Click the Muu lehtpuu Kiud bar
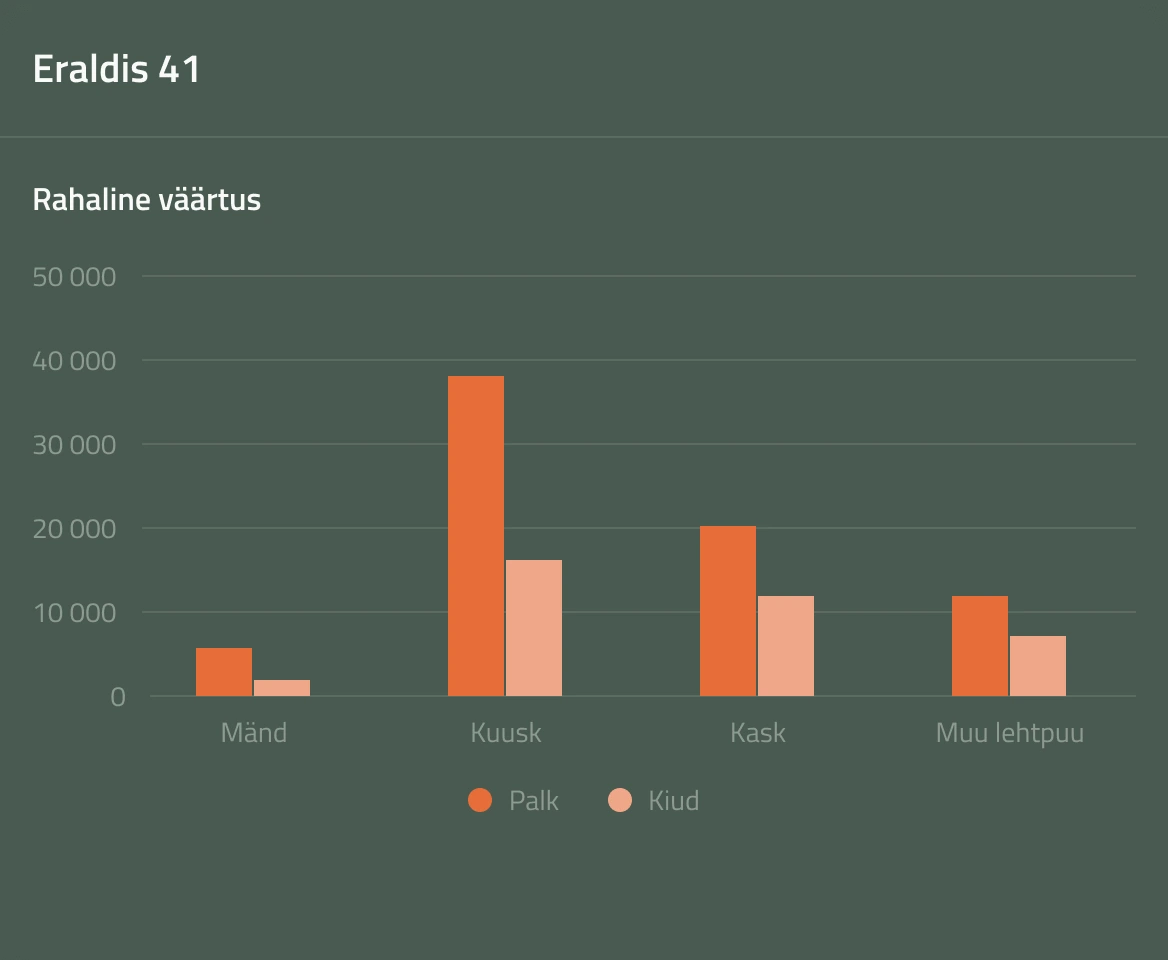 [x=1038, y=666]
